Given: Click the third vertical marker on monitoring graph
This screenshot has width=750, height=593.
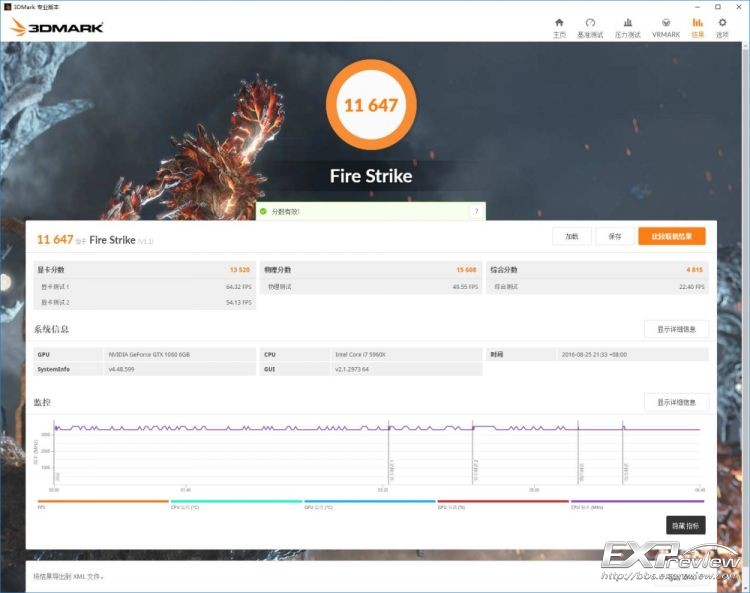Looking at the screenshot, I should [x=578, y=453].
